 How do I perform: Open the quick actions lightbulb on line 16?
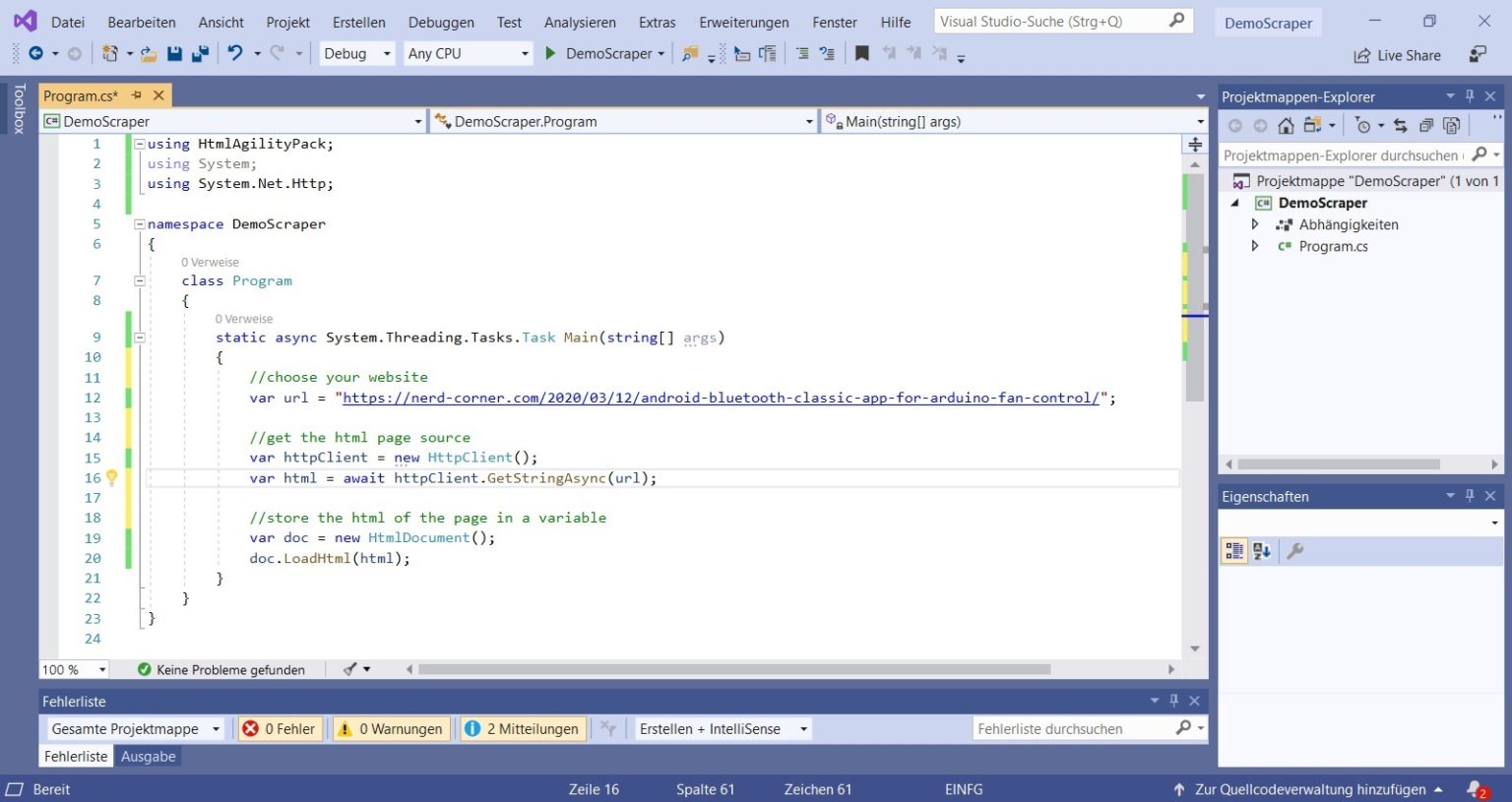click(111, 477)
